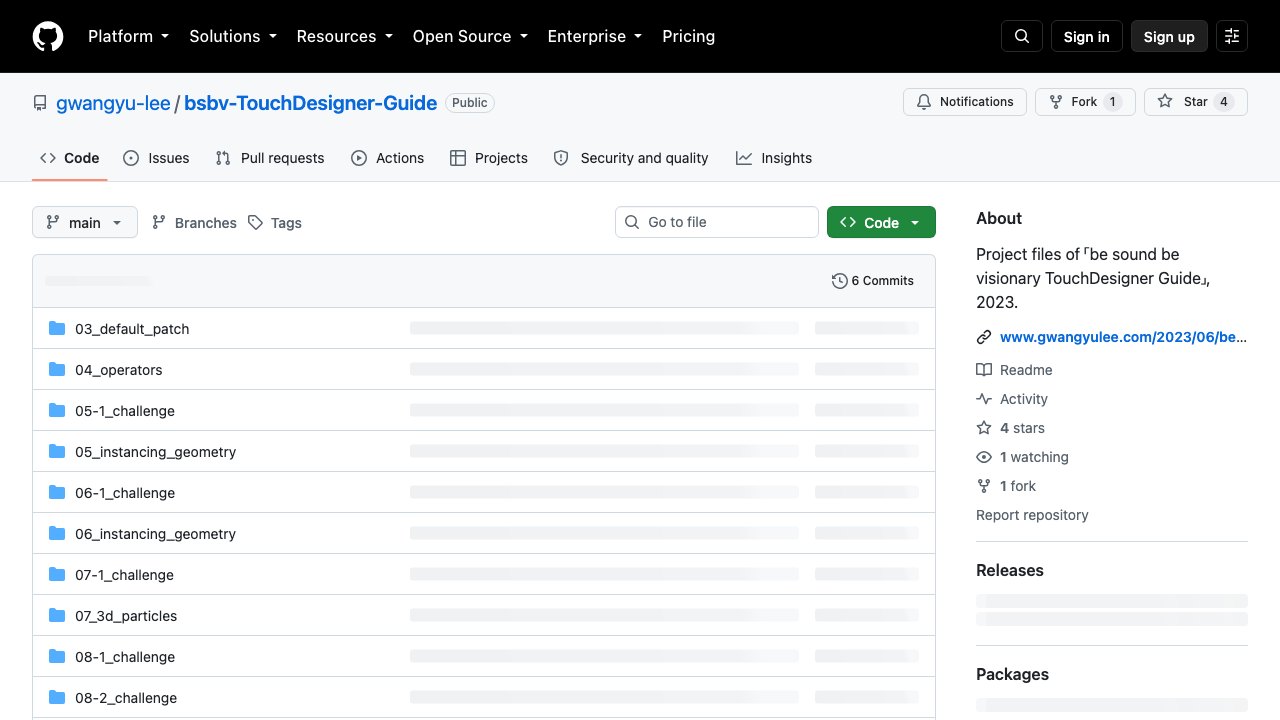
Task: Expand the Solutions menu
Action: coord(233,36)
